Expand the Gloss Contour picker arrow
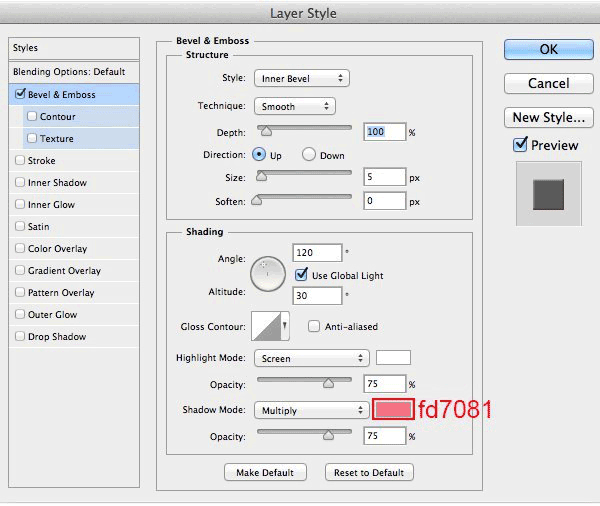The height and width of the screenshot is (506, 600). tap(285, 326)
